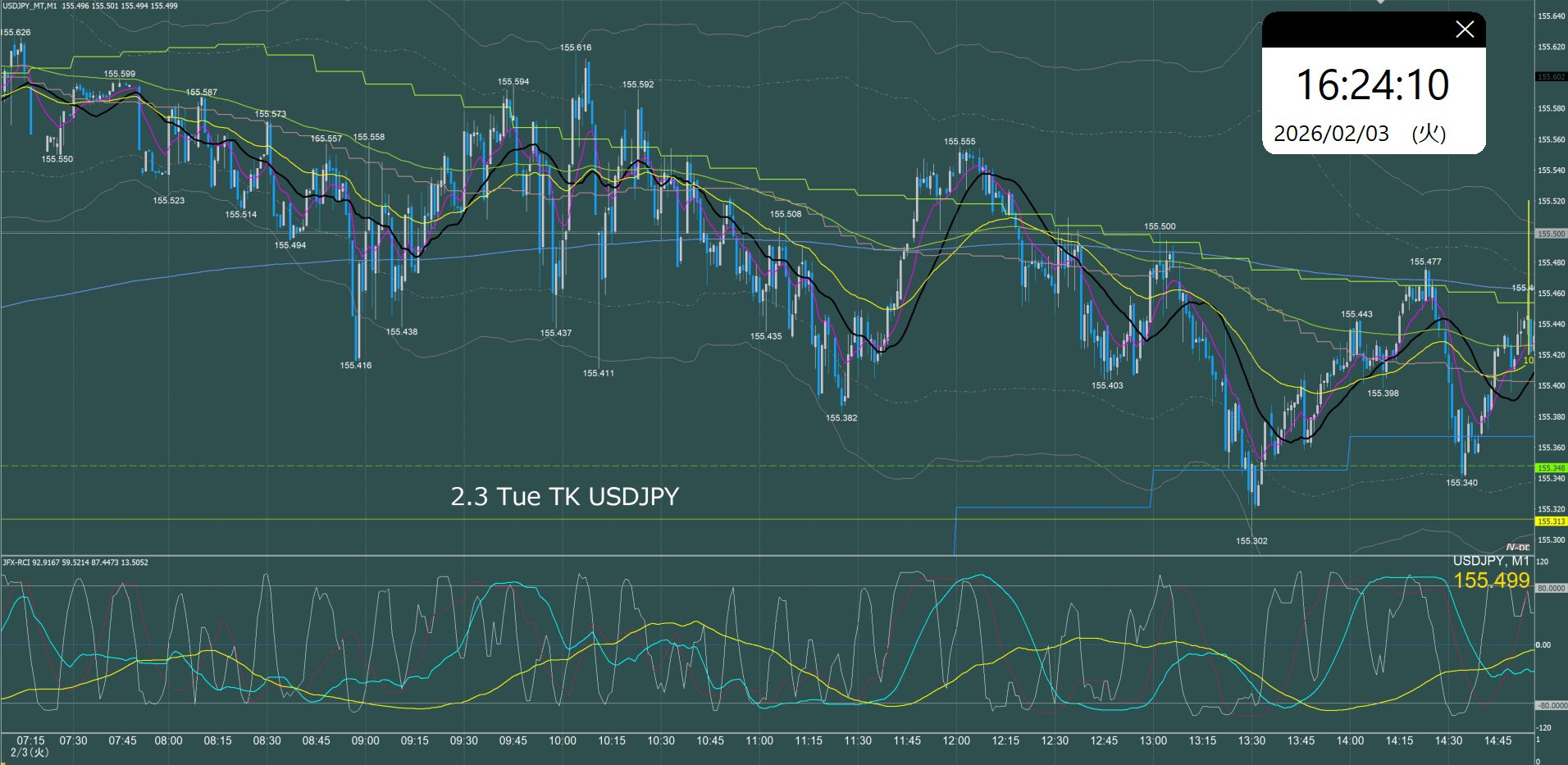This screenshot has width=1568, height=765.
Task: Click the USDJPY_MT,M1 chart title text
Action: (x=30, y=6)
